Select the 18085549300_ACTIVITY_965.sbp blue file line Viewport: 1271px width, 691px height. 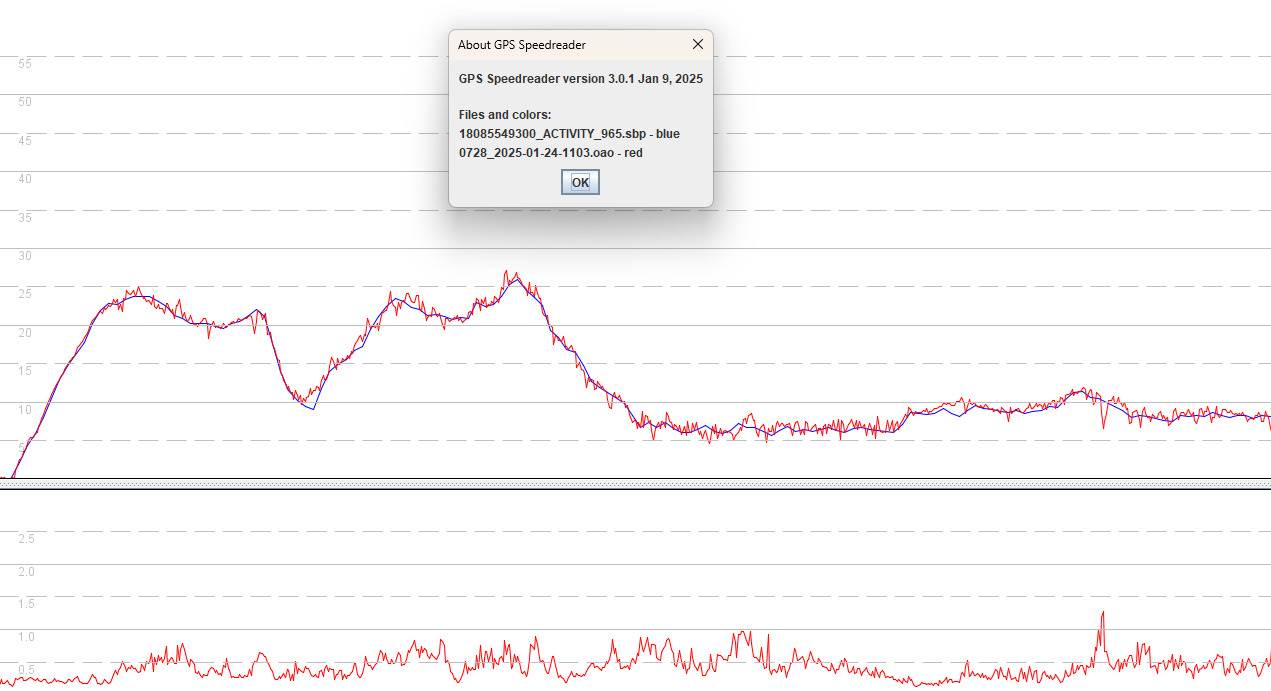[568, 134]
